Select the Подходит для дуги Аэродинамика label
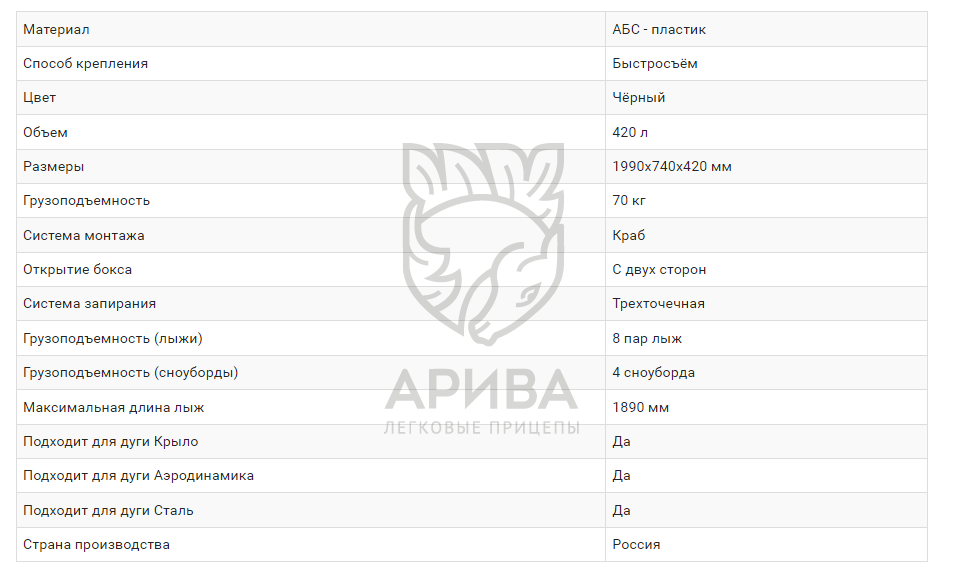Screen dimensions: 964x580 (138, 476)
